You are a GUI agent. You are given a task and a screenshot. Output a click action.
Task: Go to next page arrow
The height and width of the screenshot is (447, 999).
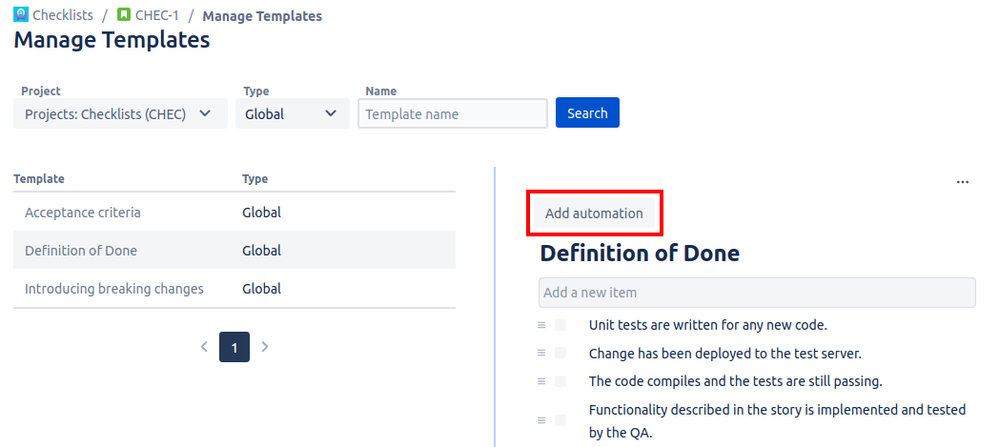pyautogui.click(x=265, y=347)
